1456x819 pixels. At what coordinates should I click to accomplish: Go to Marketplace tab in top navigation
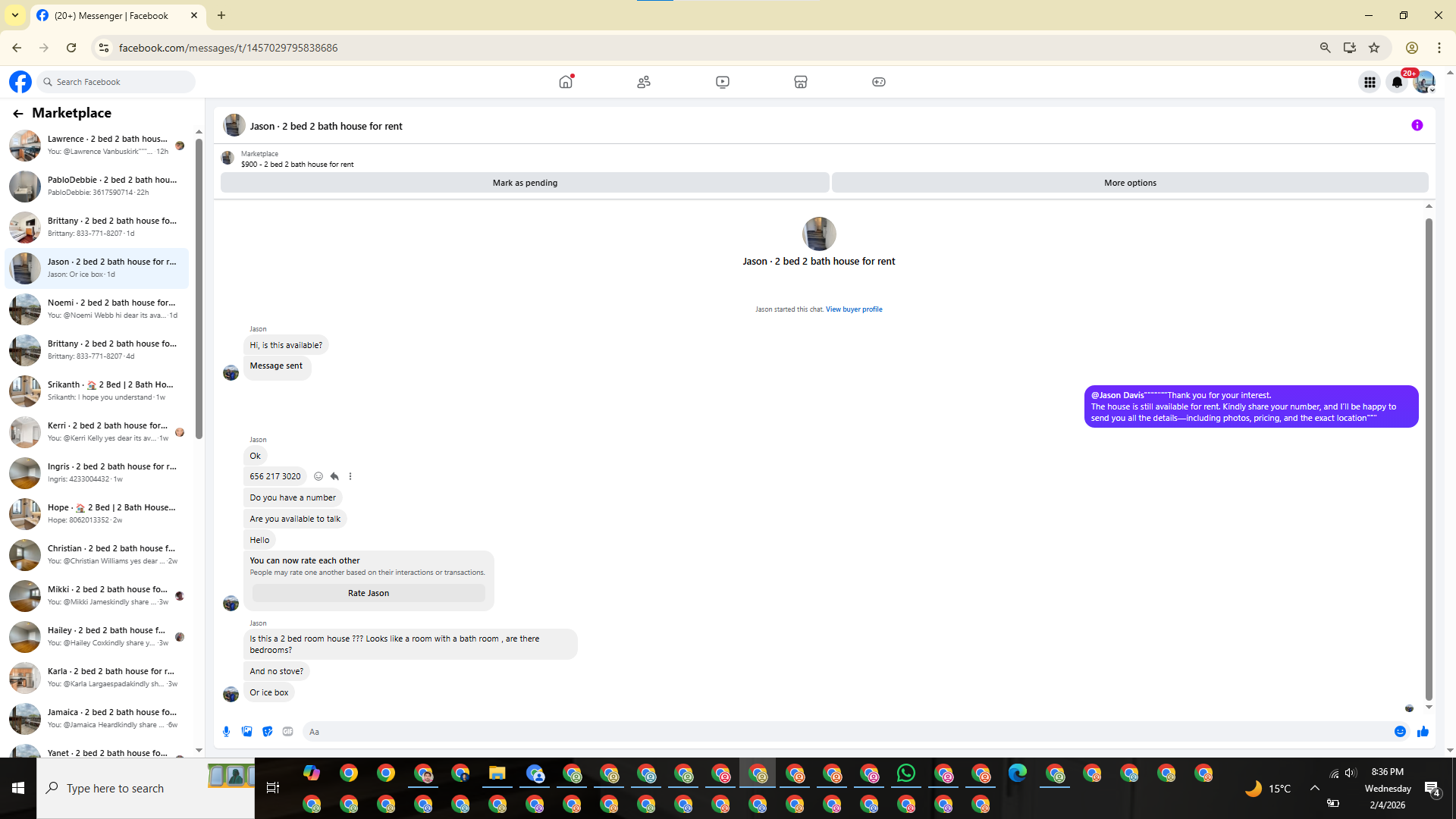point(800,82)
